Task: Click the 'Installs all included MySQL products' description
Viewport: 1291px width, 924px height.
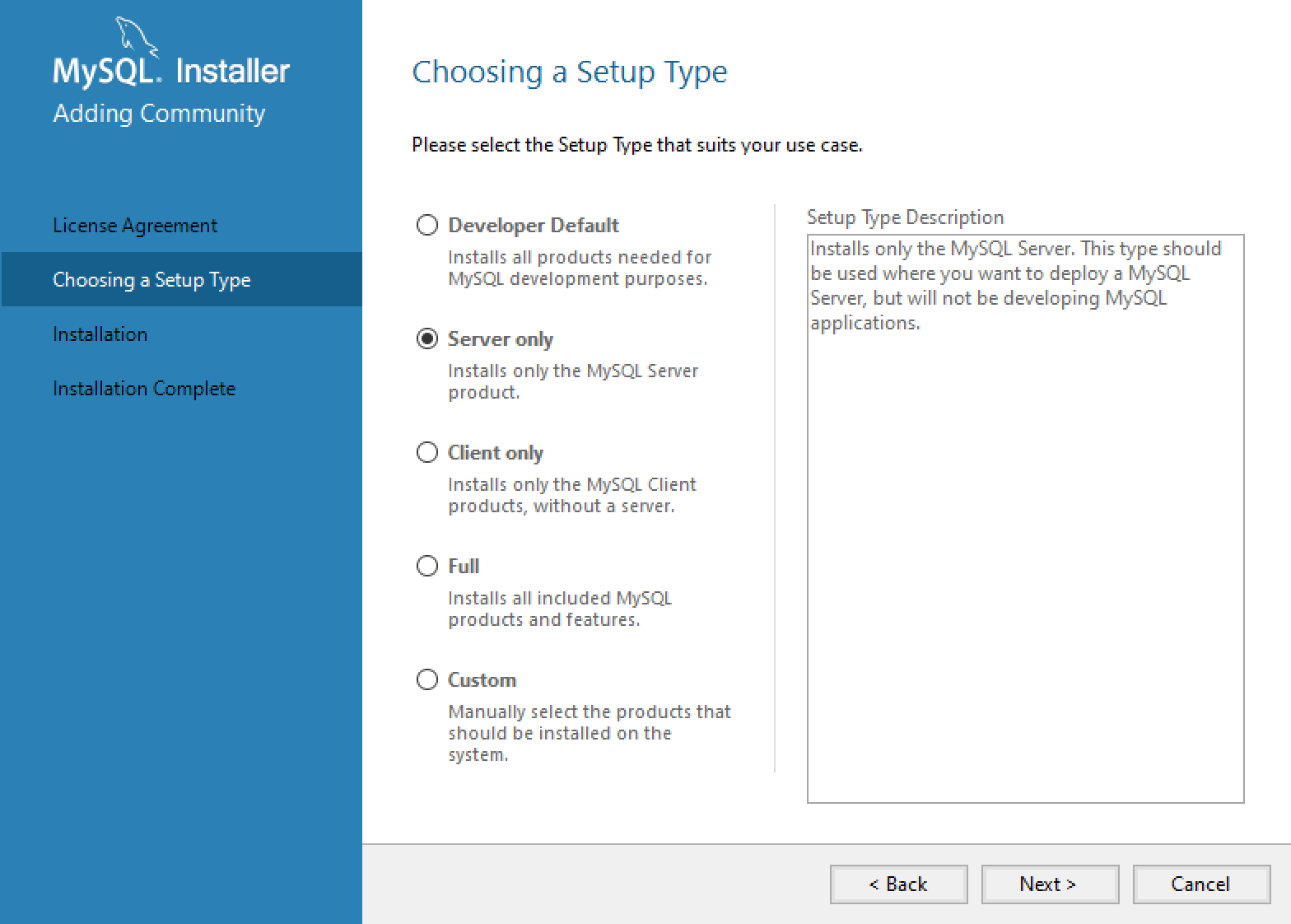Action: point(560,609)
